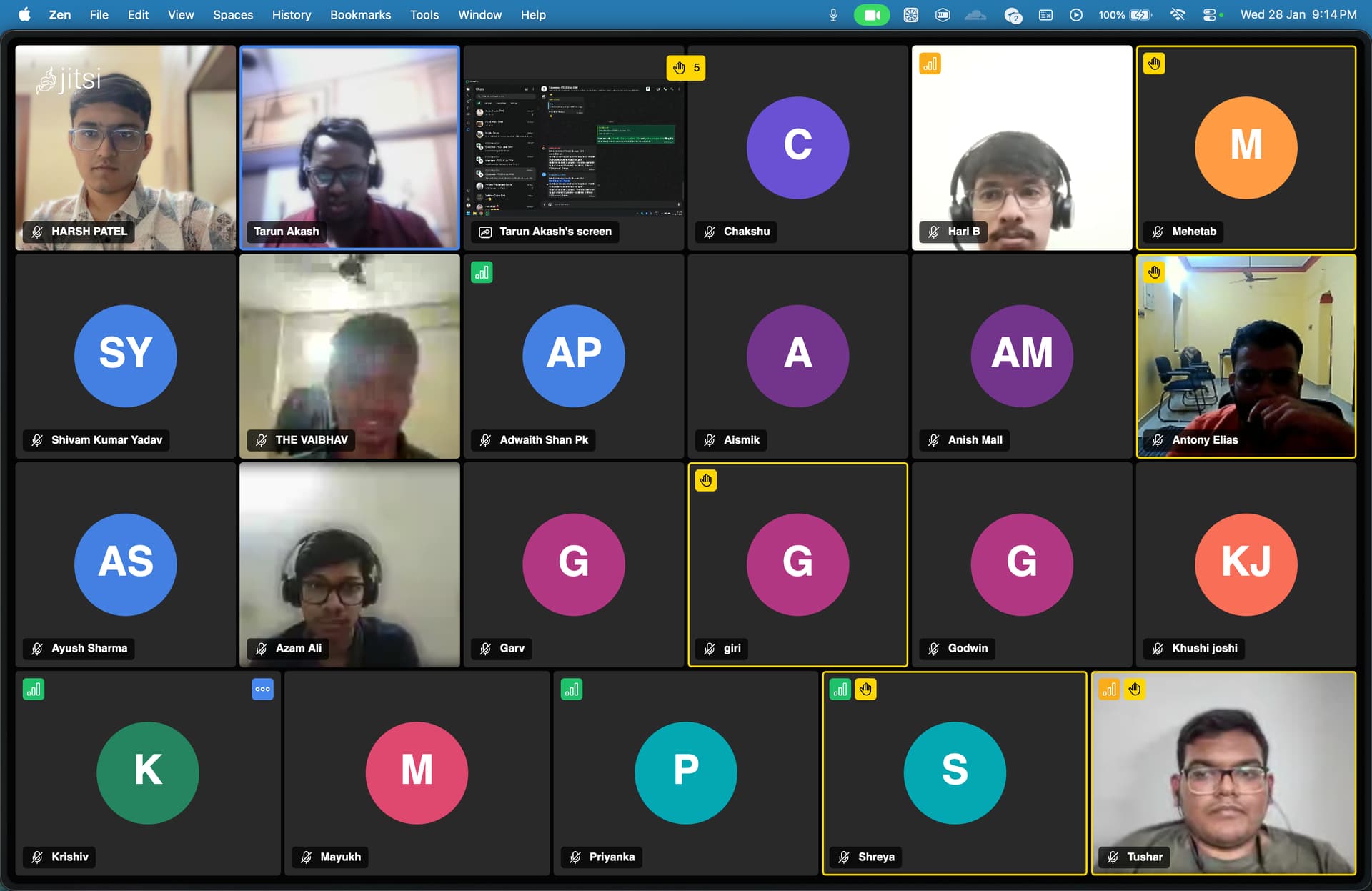Screen dimensions: 1372x891
Task: Open the Spaces menu
Action: coord(232,14)
